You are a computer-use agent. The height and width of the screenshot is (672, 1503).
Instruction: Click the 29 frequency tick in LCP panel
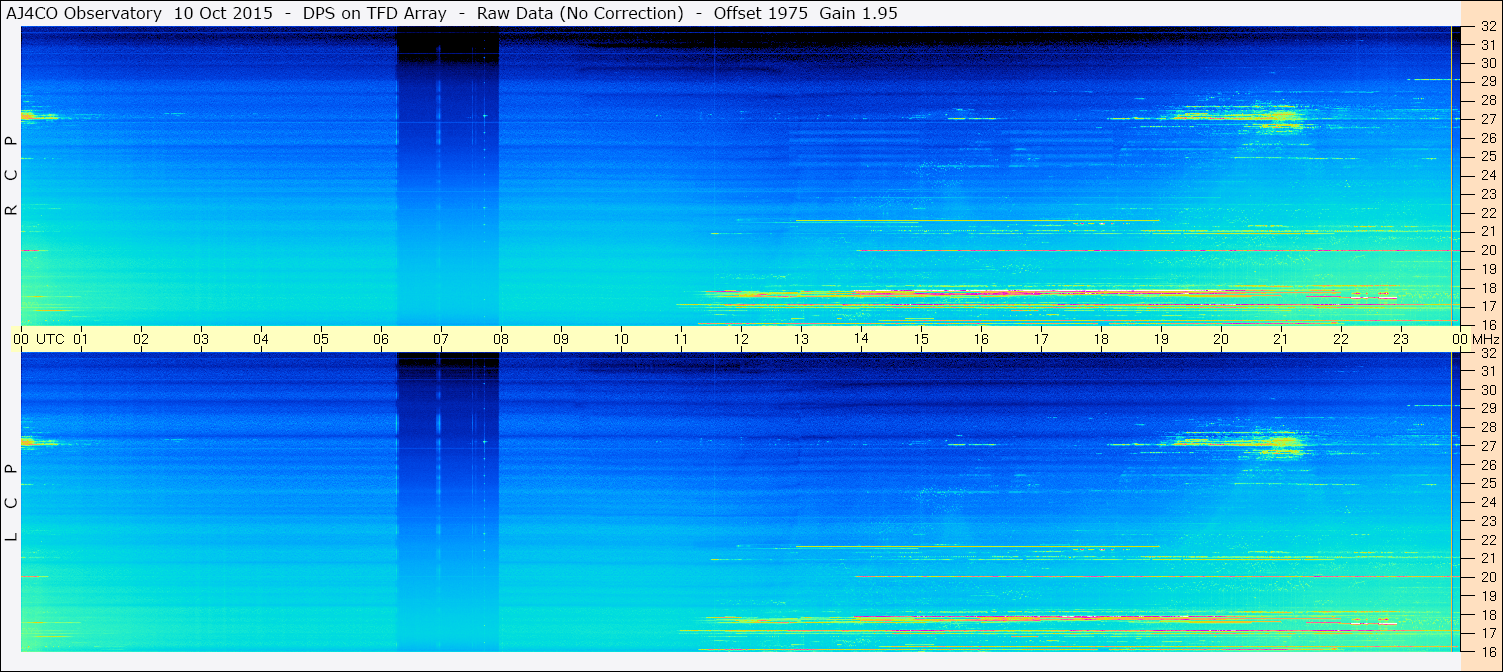click(x=1487, y=409)
